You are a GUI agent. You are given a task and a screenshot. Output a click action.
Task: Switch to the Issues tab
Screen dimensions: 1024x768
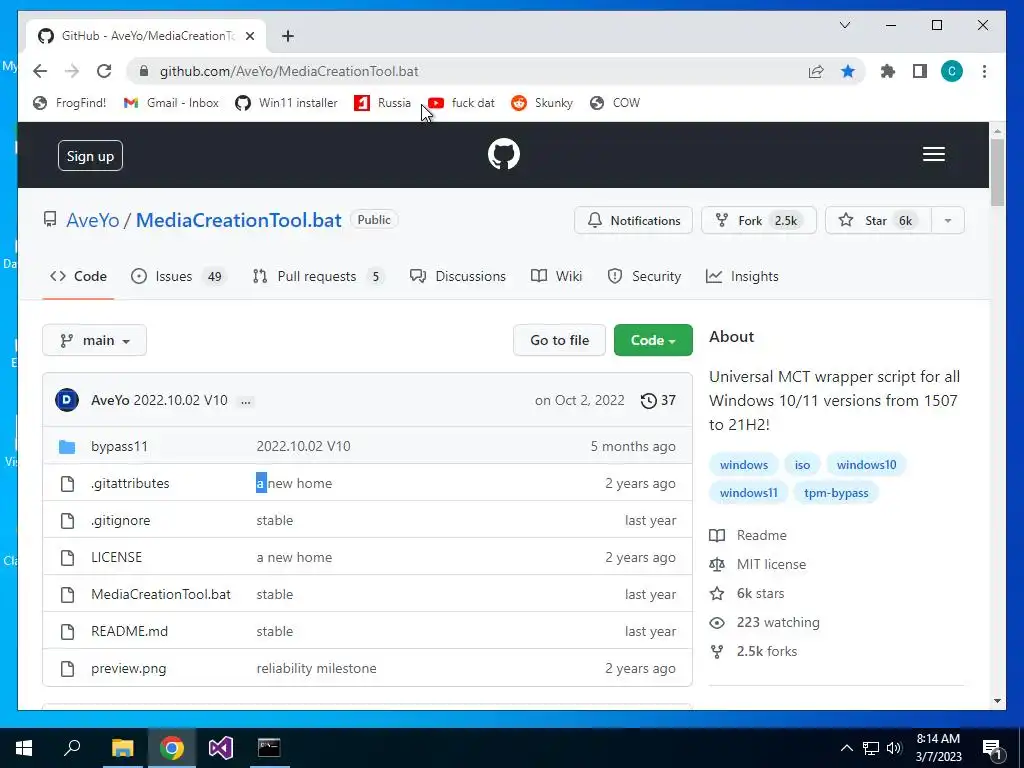pyautogui.click(x=178, y=276)
